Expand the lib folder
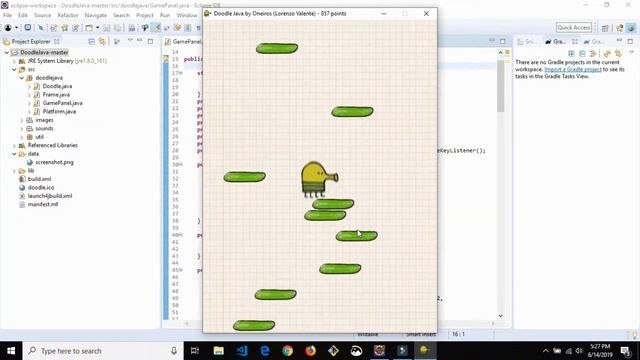Image resolution: width=640 pixels, height=360 pixels. (14, 171)
